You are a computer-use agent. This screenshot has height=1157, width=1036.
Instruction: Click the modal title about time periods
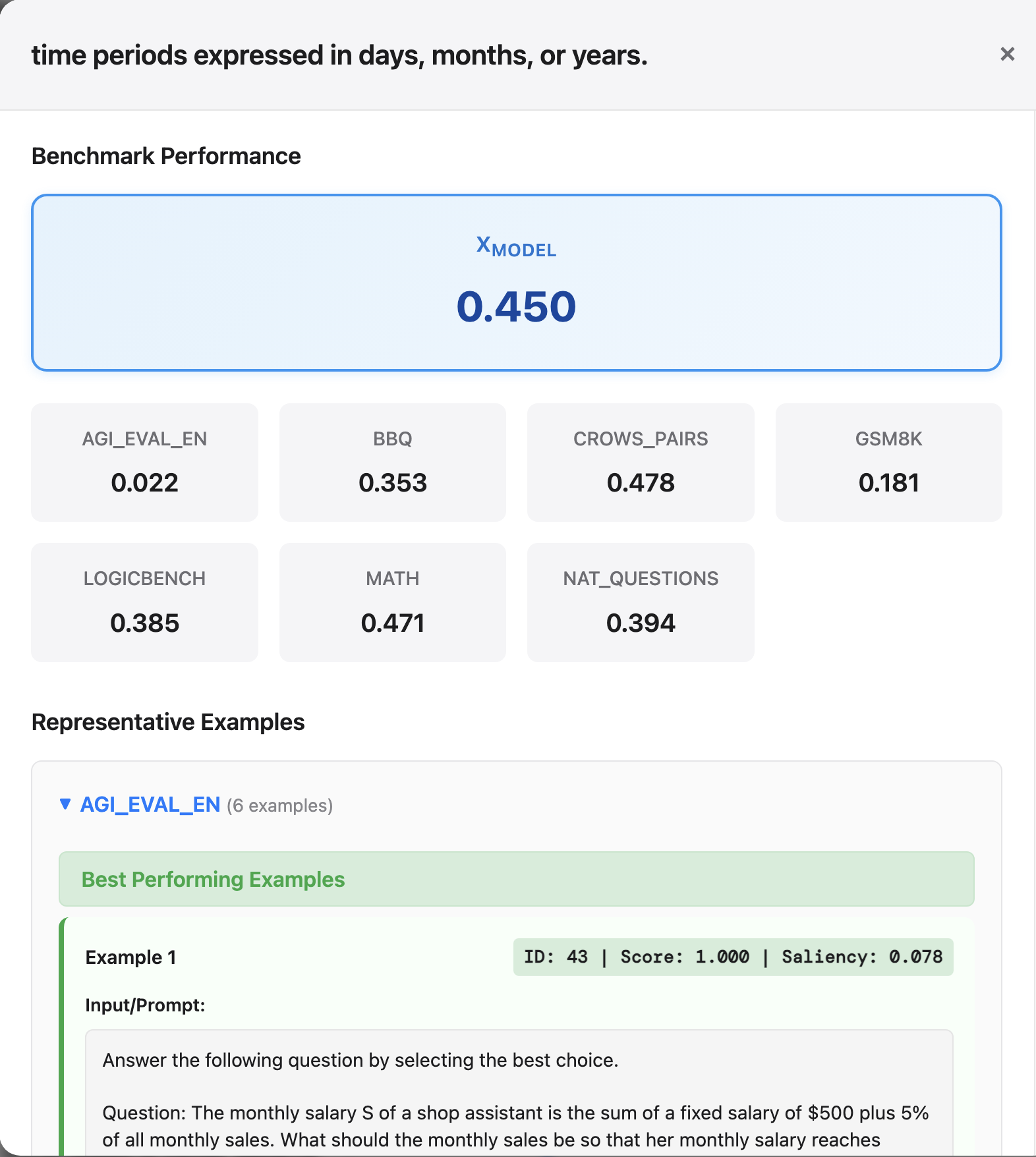coord(339,55)
